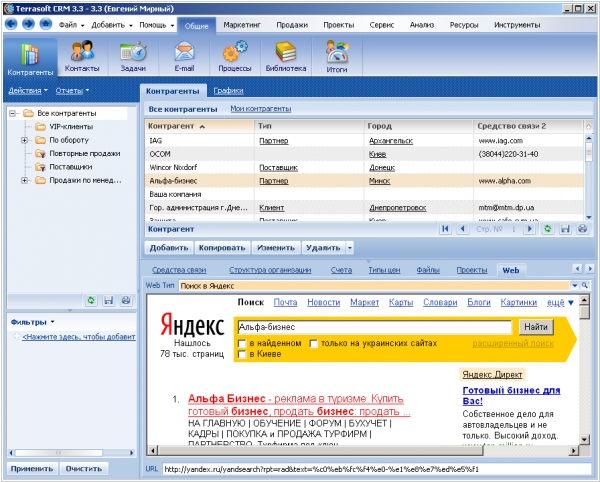600x482 pixels.
Task: Switch to the Проекты top tab
Action: (339, 25)
